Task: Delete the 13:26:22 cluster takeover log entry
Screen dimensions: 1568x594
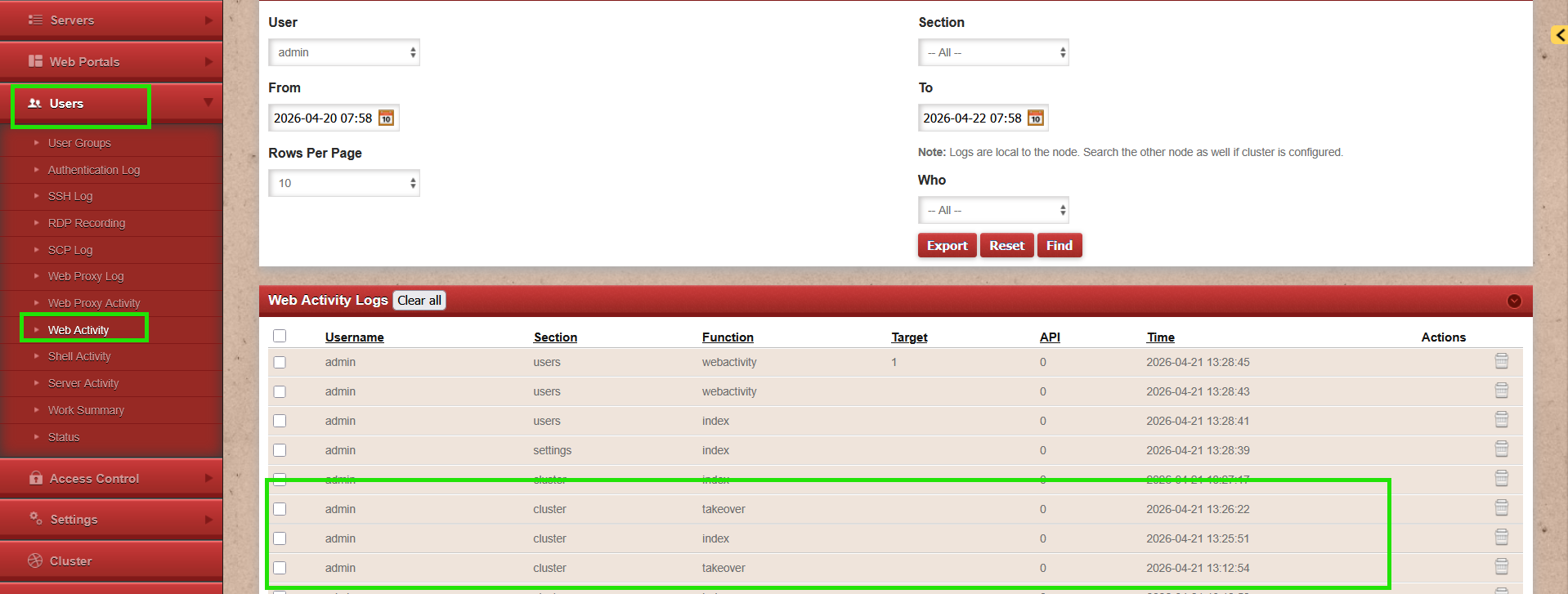Action: 1501,508
